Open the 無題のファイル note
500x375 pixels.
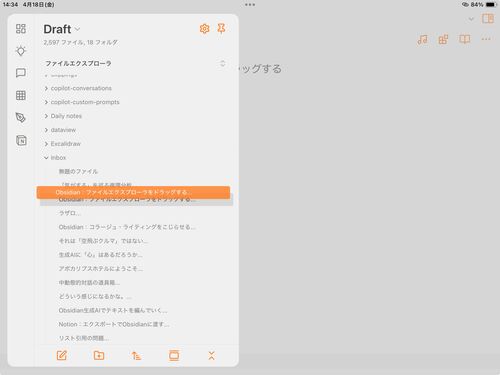[78, 171]
